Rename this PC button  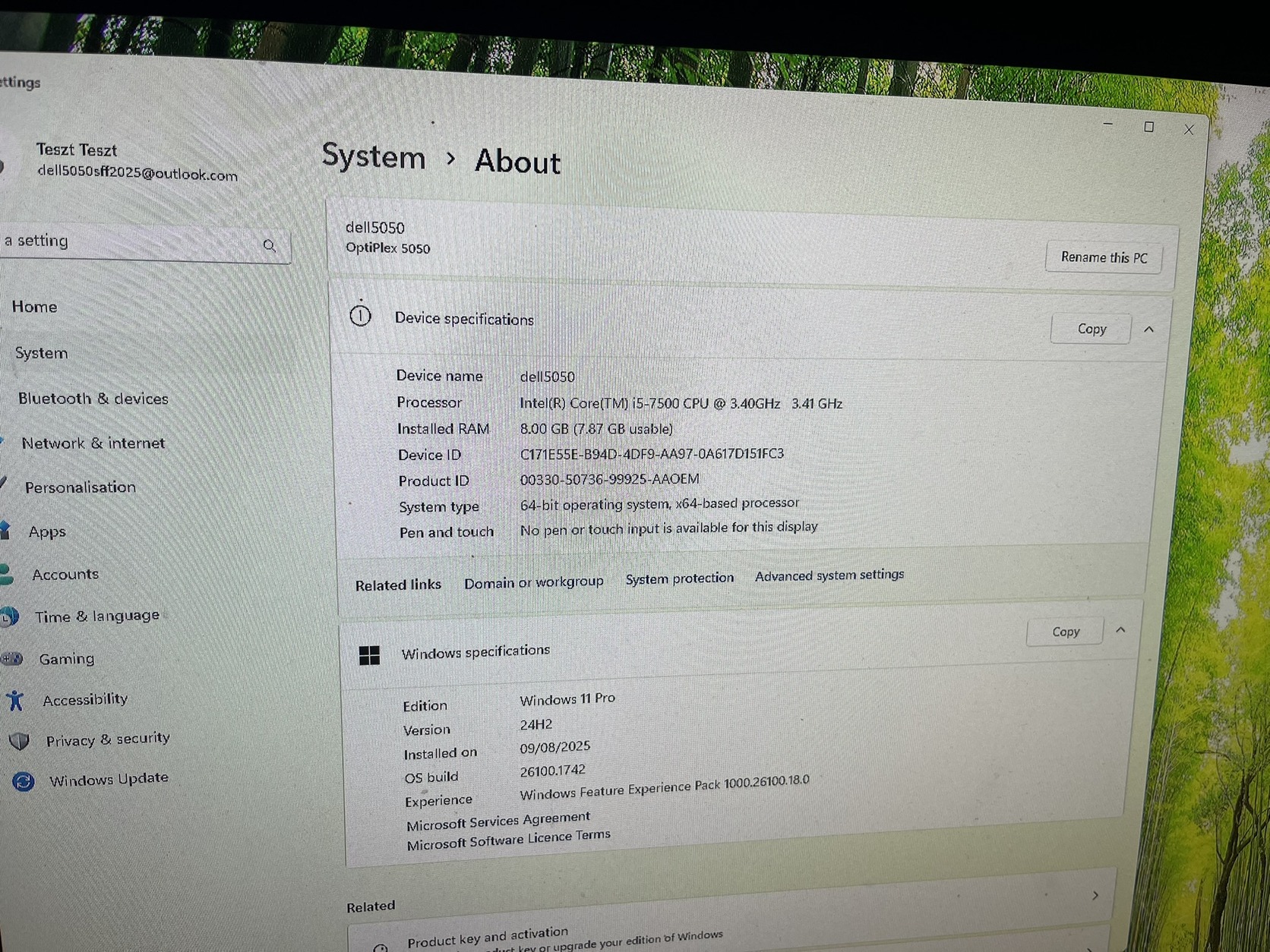(1104, 257)
